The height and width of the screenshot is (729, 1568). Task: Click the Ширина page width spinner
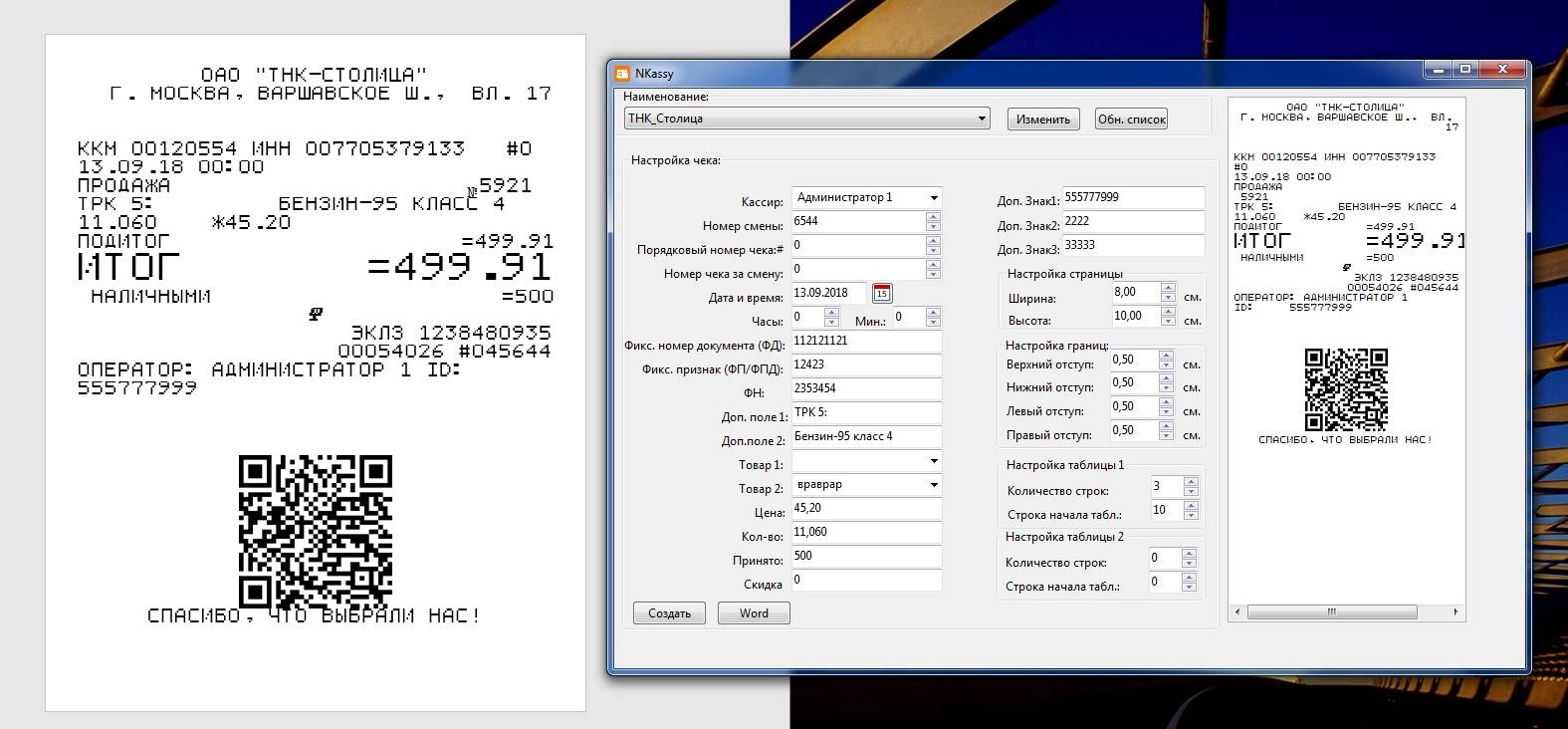[x=1169, y=293]
